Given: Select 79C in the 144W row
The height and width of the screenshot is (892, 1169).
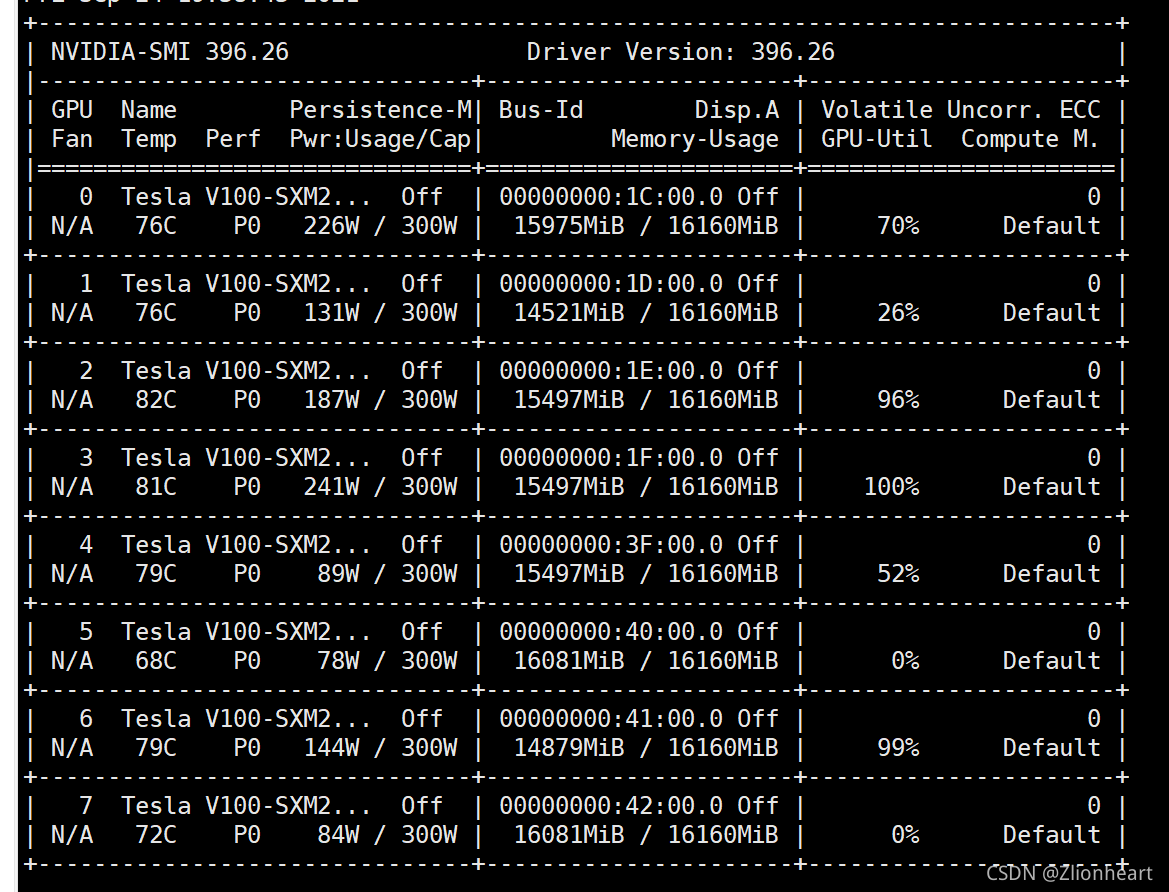Looking at the screenshot, I should coord(156,748).
